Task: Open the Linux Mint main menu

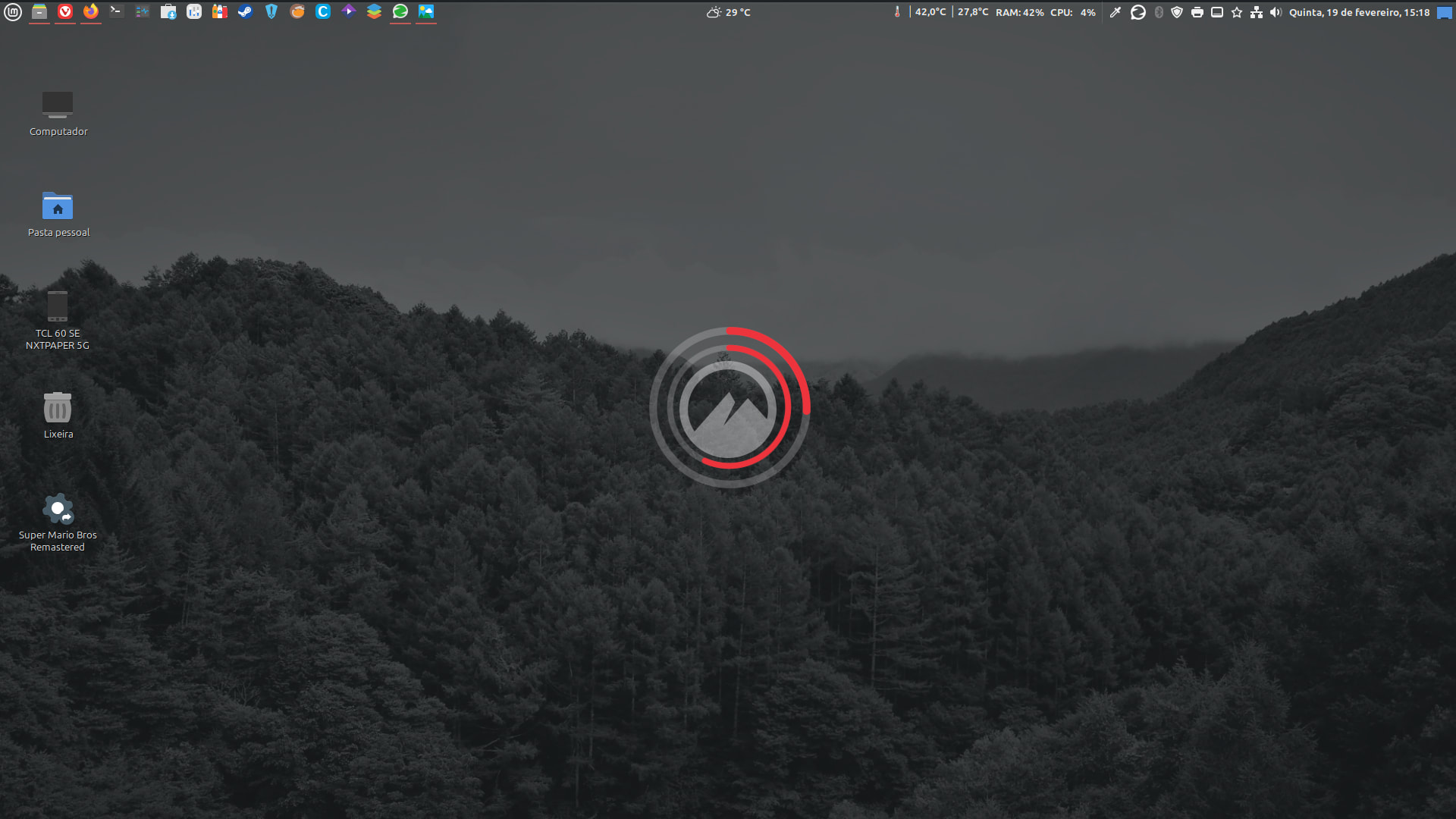Action: pos(13,11)
